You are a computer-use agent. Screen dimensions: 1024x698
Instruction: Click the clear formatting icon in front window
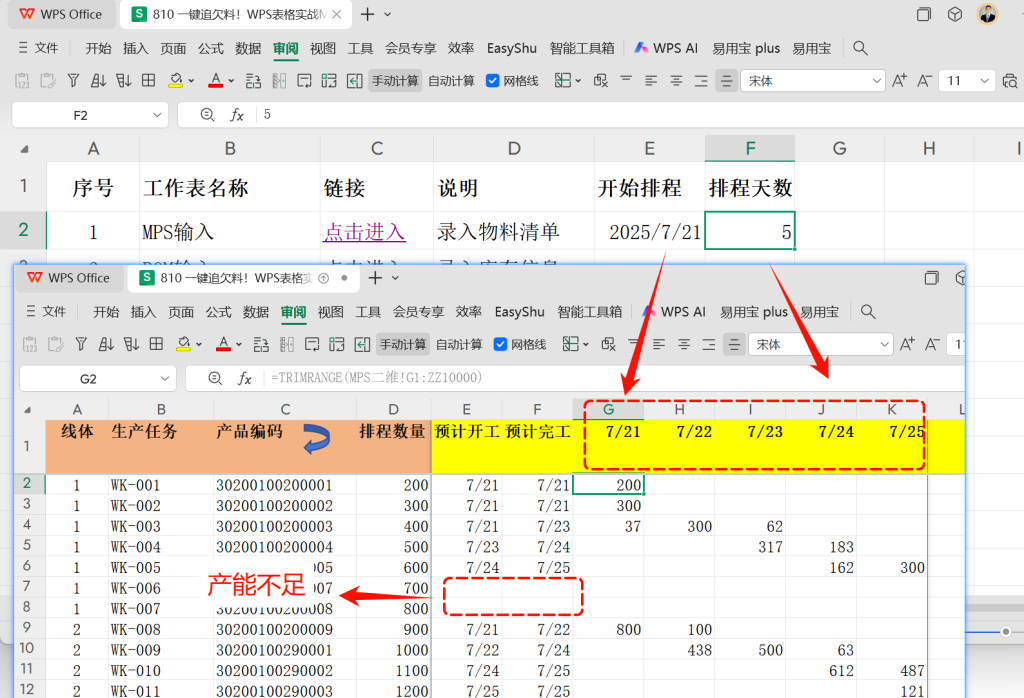click(609, 344)
